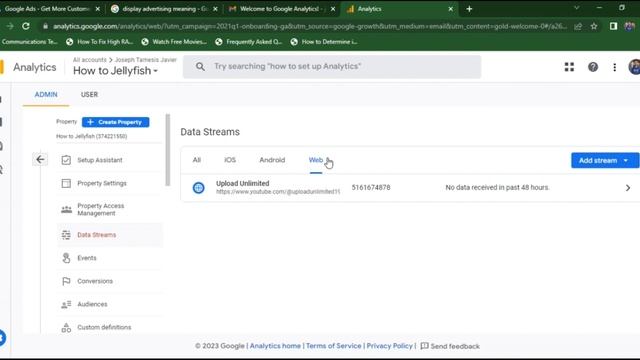Expand Upload Unlimited stream details chevron
640x360 pixels.
(628, 188)
